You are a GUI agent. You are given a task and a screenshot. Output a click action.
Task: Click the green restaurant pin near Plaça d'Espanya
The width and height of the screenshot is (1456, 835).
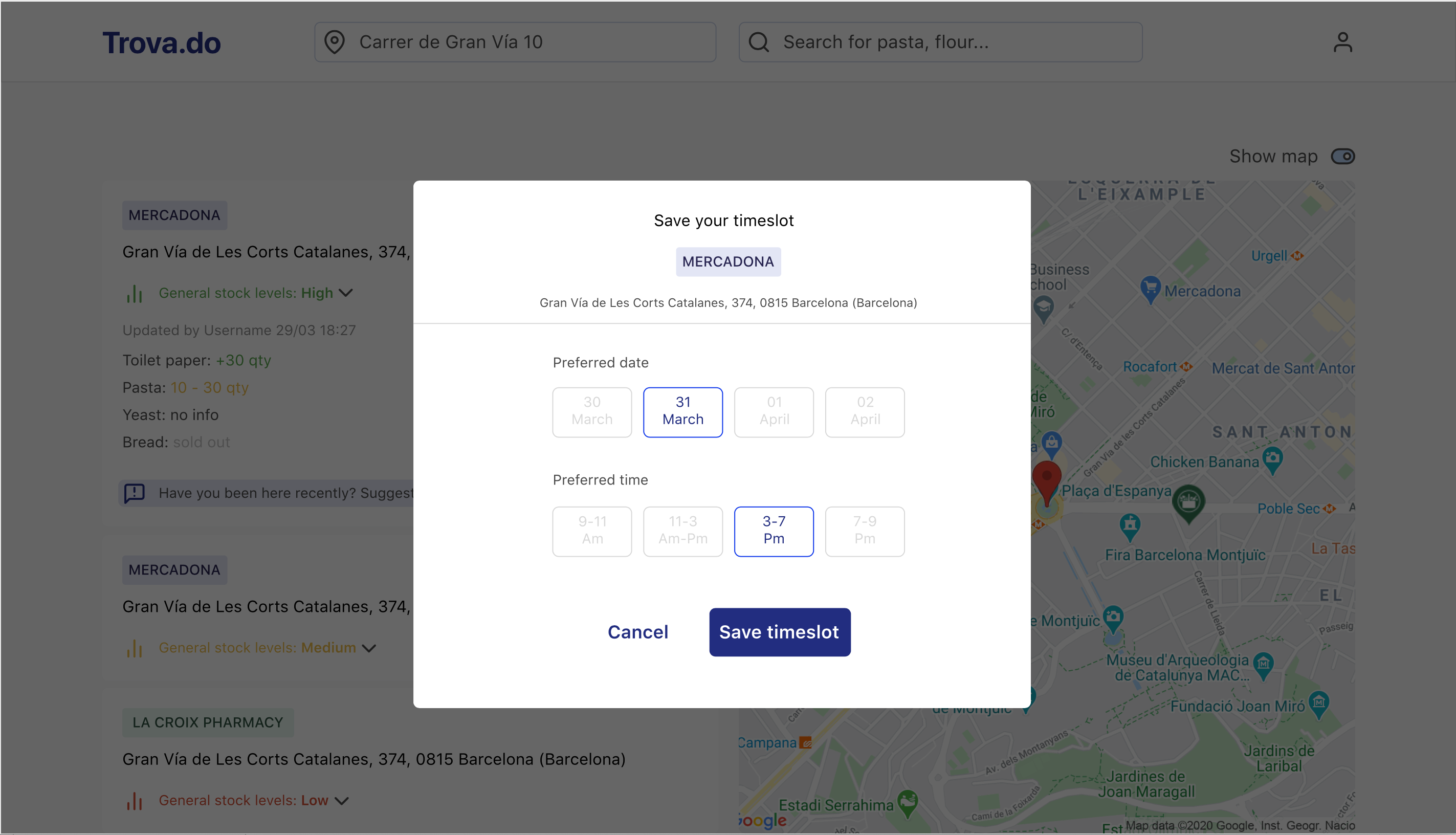1188,503
